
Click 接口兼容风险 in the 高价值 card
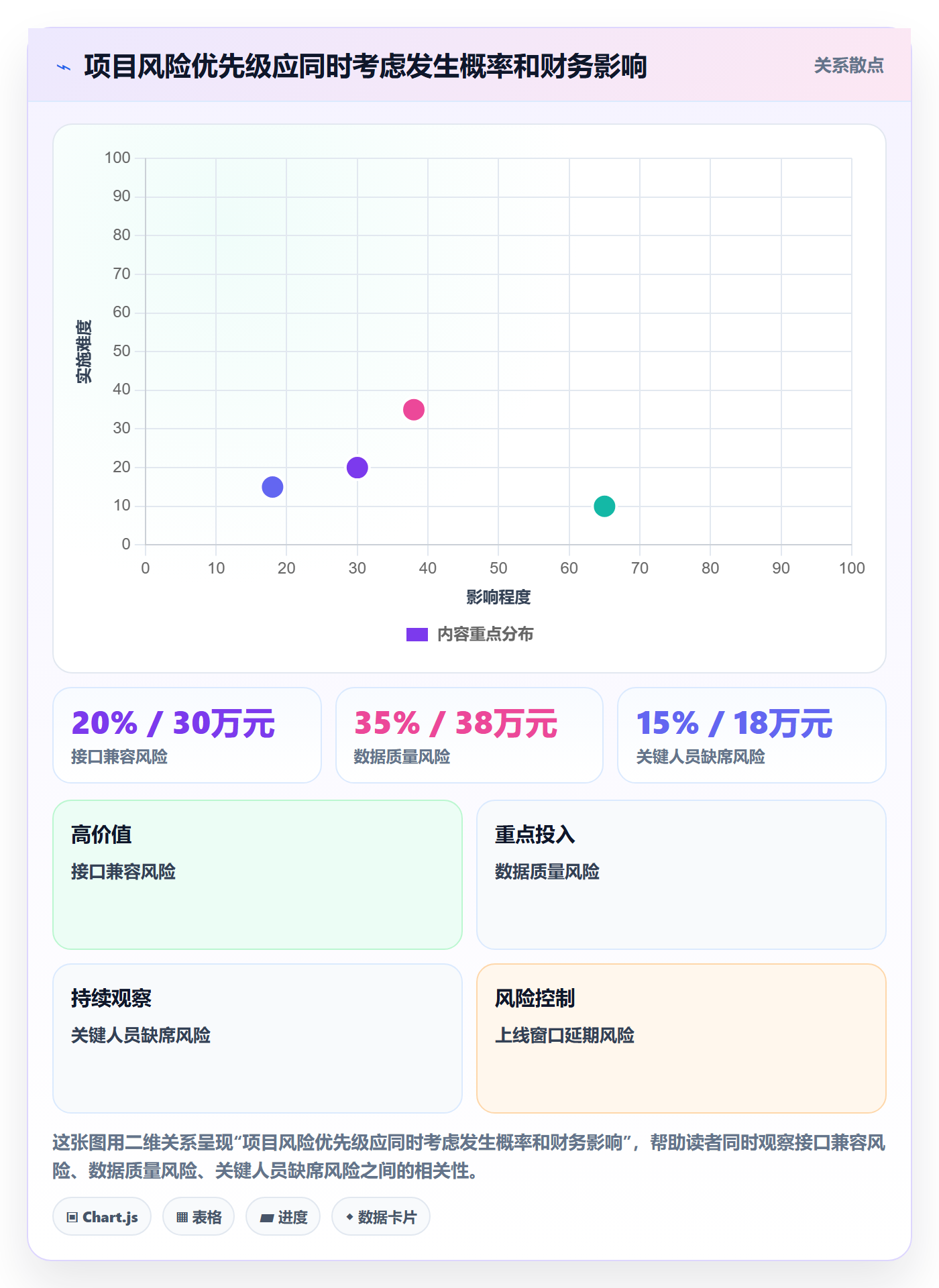tap(123, 871)
